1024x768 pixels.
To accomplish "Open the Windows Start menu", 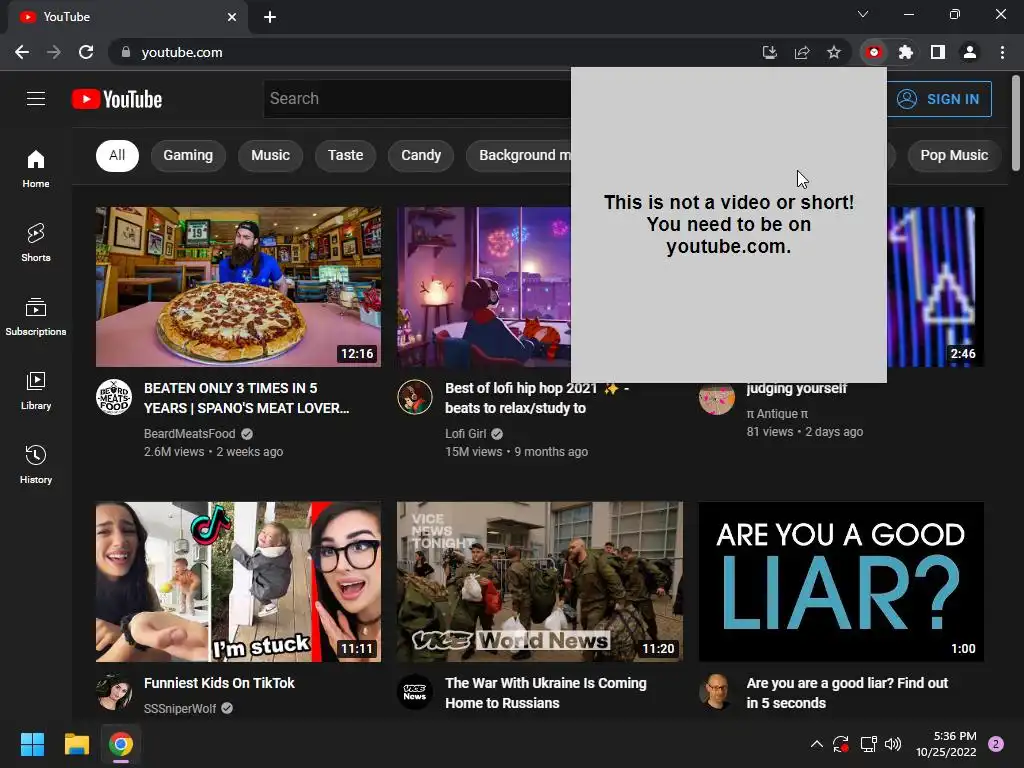I will click(x=32, y=744).
